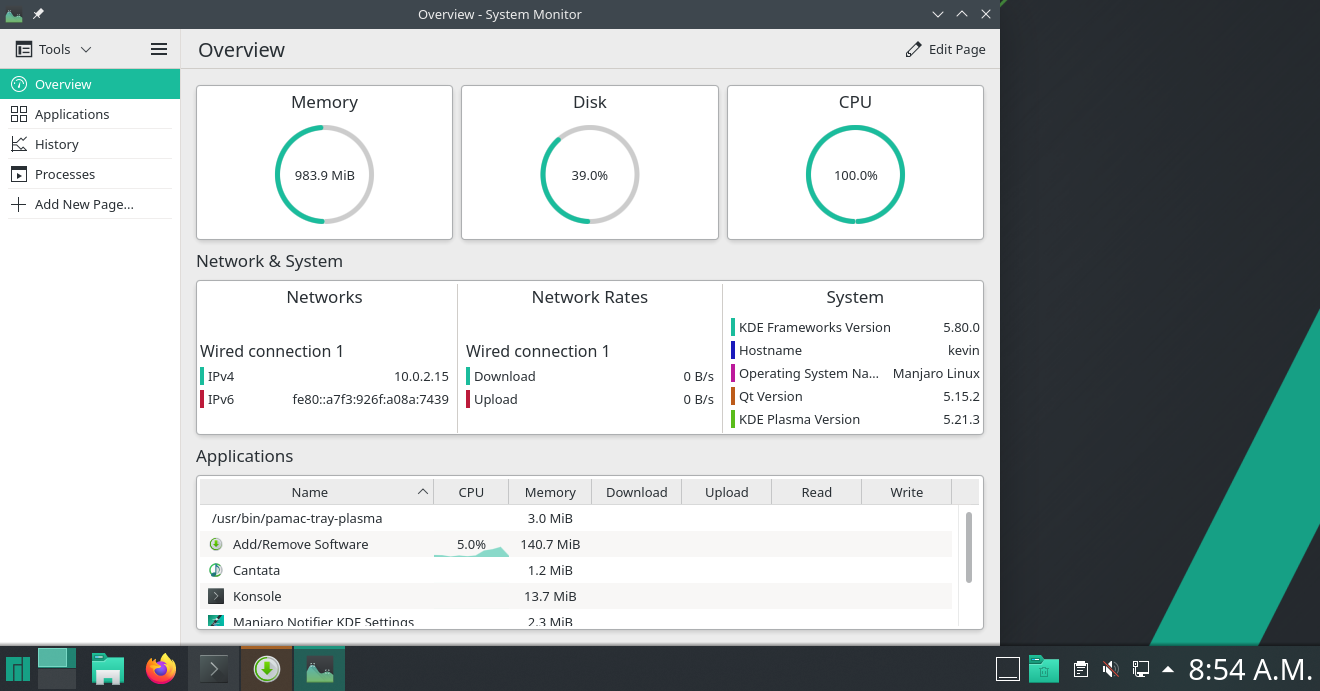Click the Download rate 0 B/s value

click(x=698, y=376)
